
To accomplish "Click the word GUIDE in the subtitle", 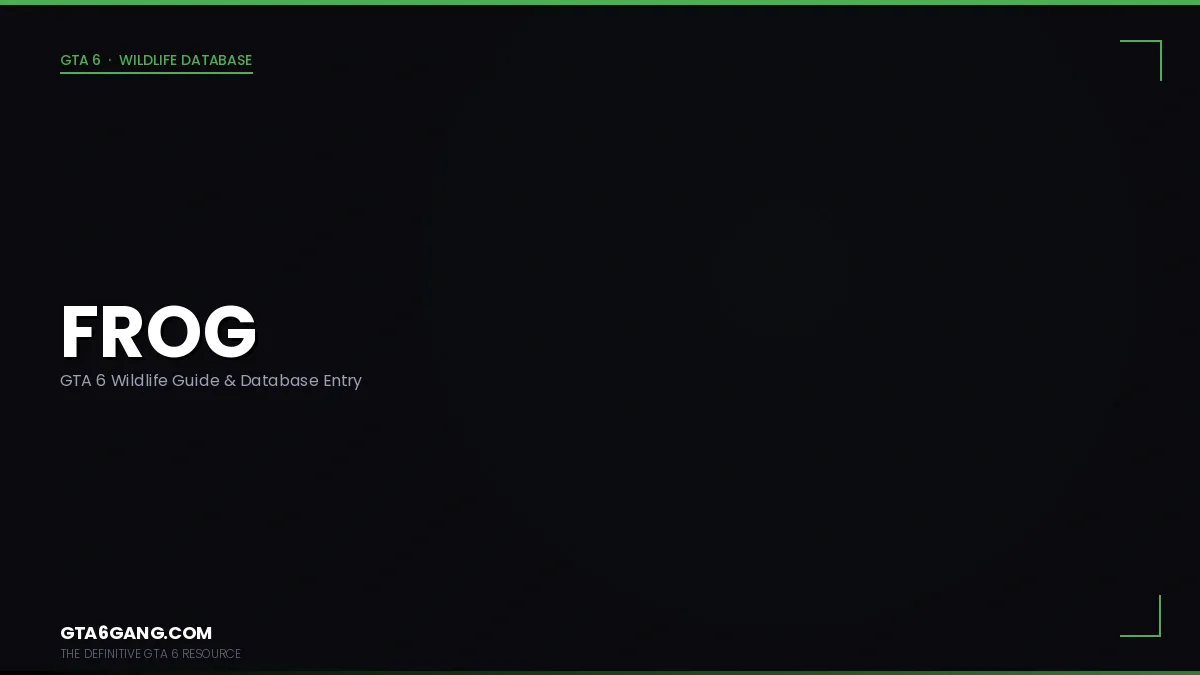I will click(195, 381).
